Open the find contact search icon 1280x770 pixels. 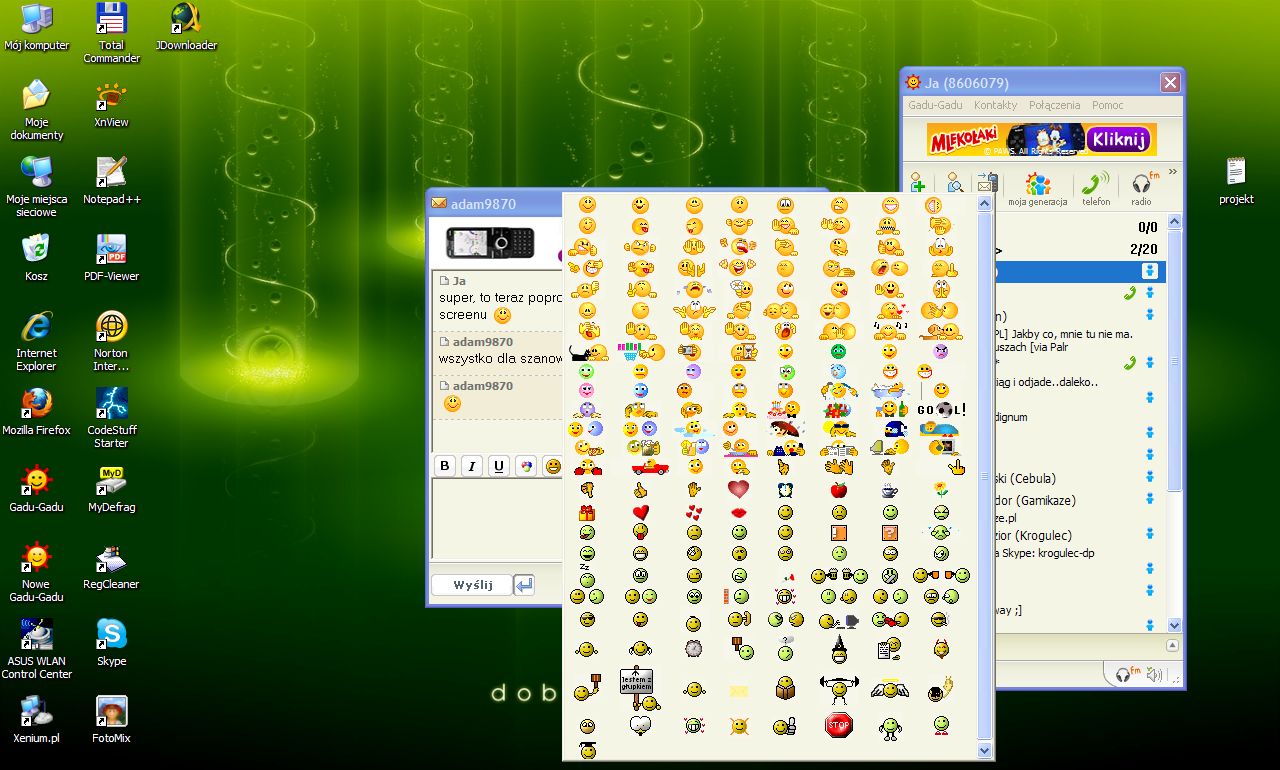[x=955, y=182]
